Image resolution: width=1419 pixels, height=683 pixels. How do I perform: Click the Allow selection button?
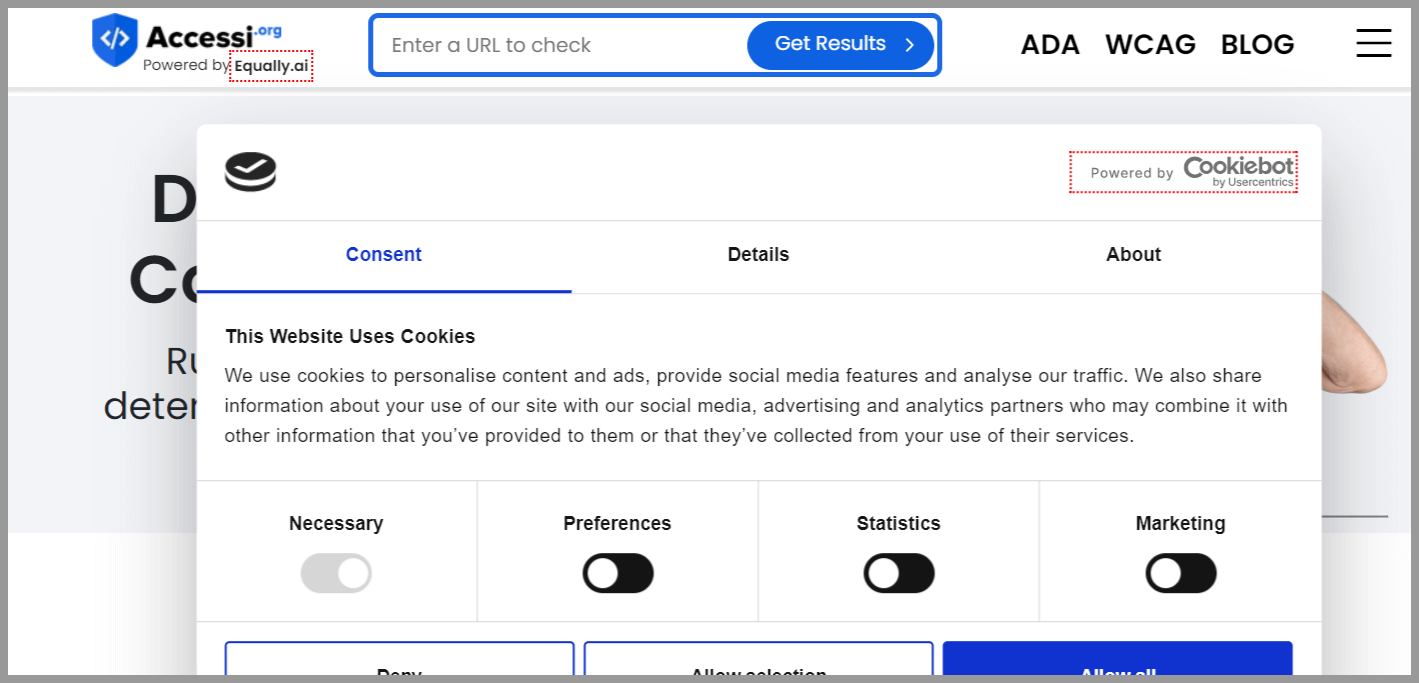pyautogui.click(x=759, y=662)
